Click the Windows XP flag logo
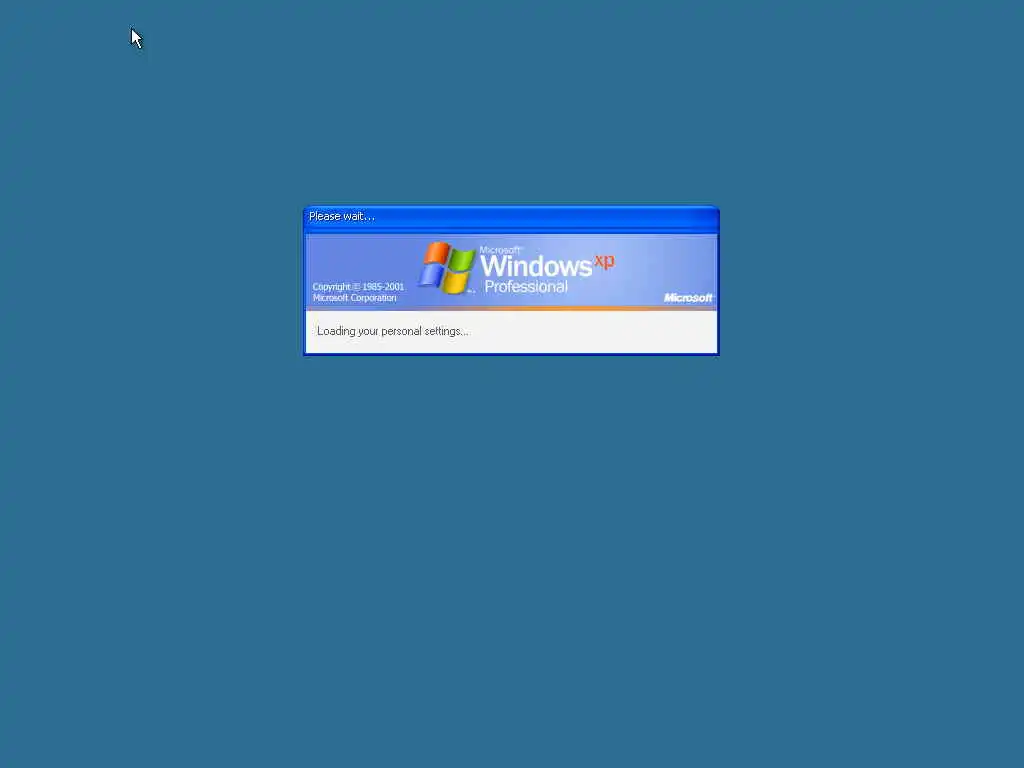This screenshot has width=1024, height=768. [x=447, y=268]
